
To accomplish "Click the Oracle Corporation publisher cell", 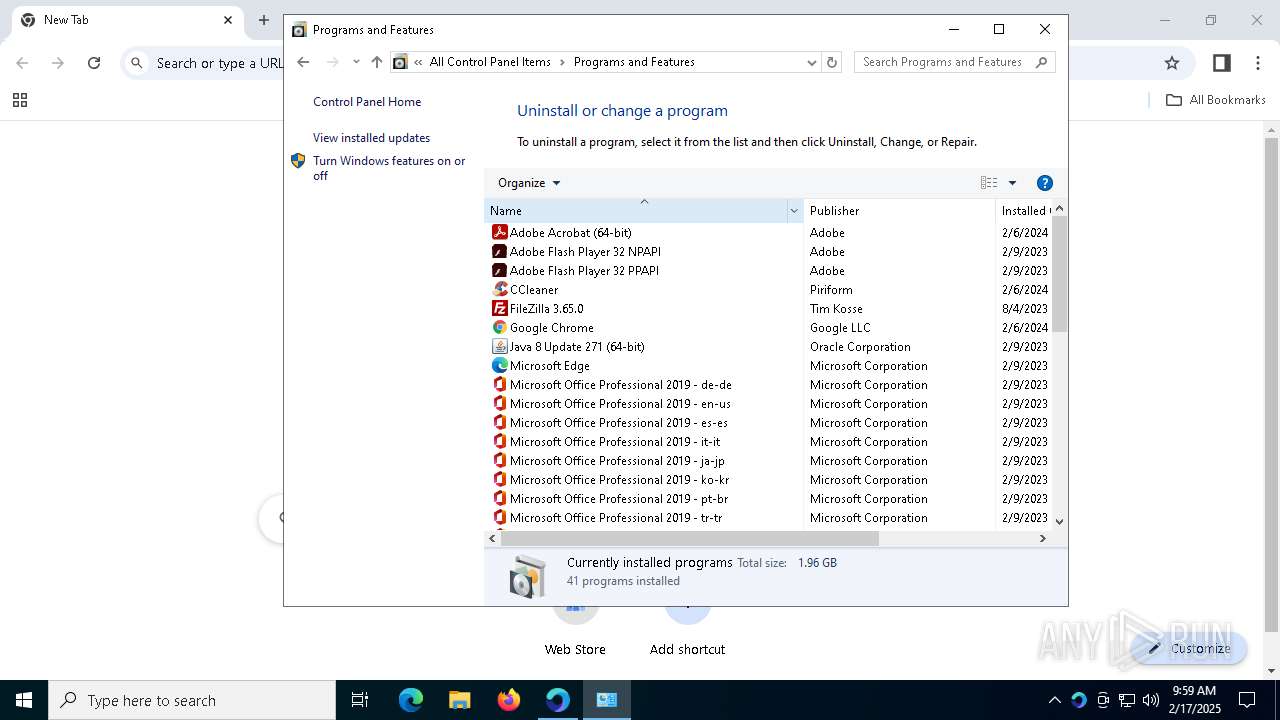I will pyautogui.click(x=860, y=347).
